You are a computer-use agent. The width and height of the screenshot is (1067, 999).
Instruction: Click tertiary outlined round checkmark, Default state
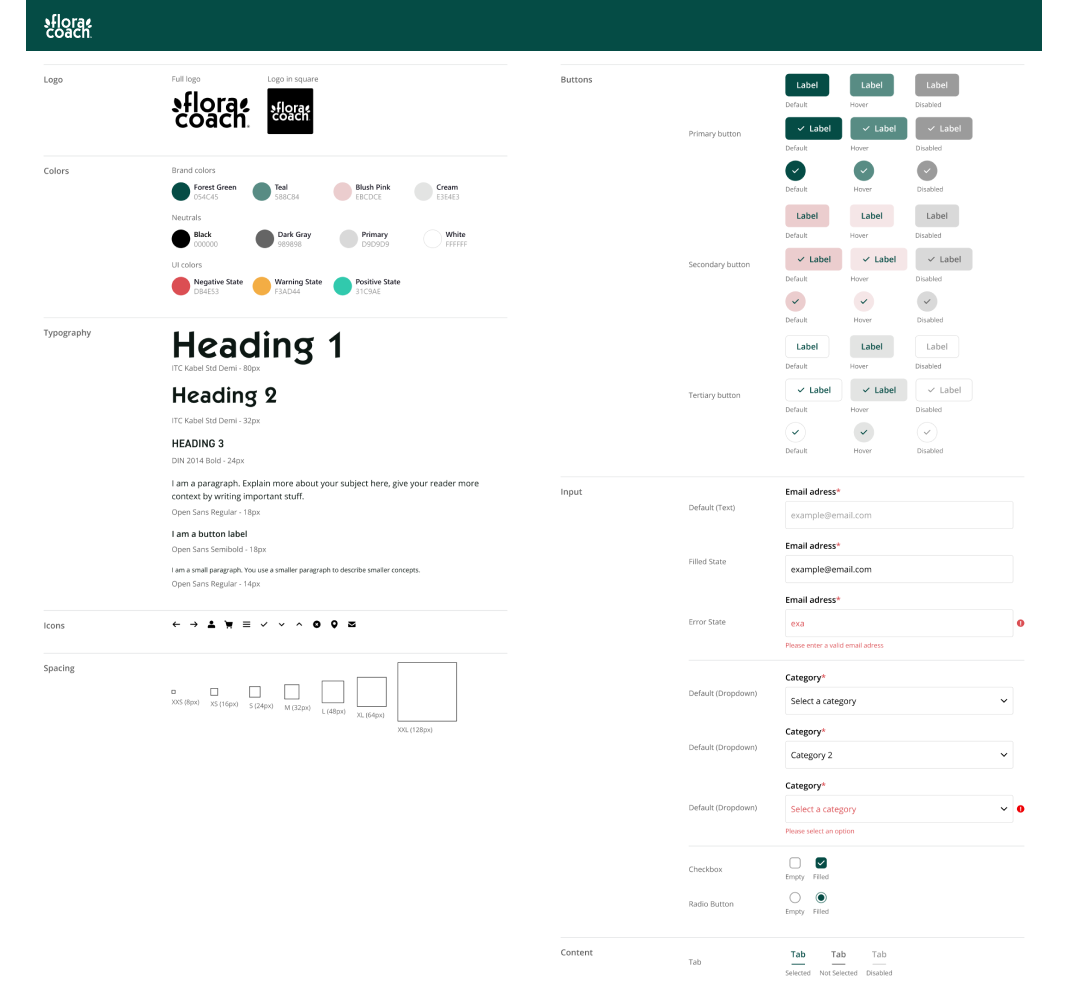[x=795, y=432]
